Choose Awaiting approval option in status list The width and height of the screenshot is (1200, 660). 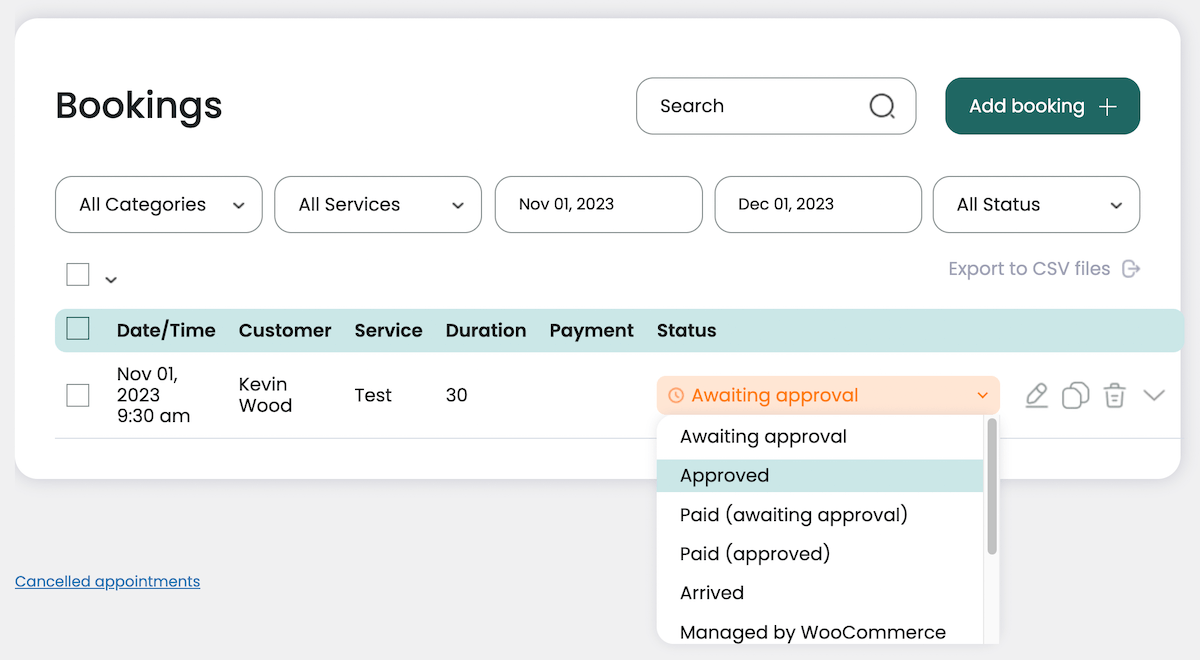click(x=820, y=437)
